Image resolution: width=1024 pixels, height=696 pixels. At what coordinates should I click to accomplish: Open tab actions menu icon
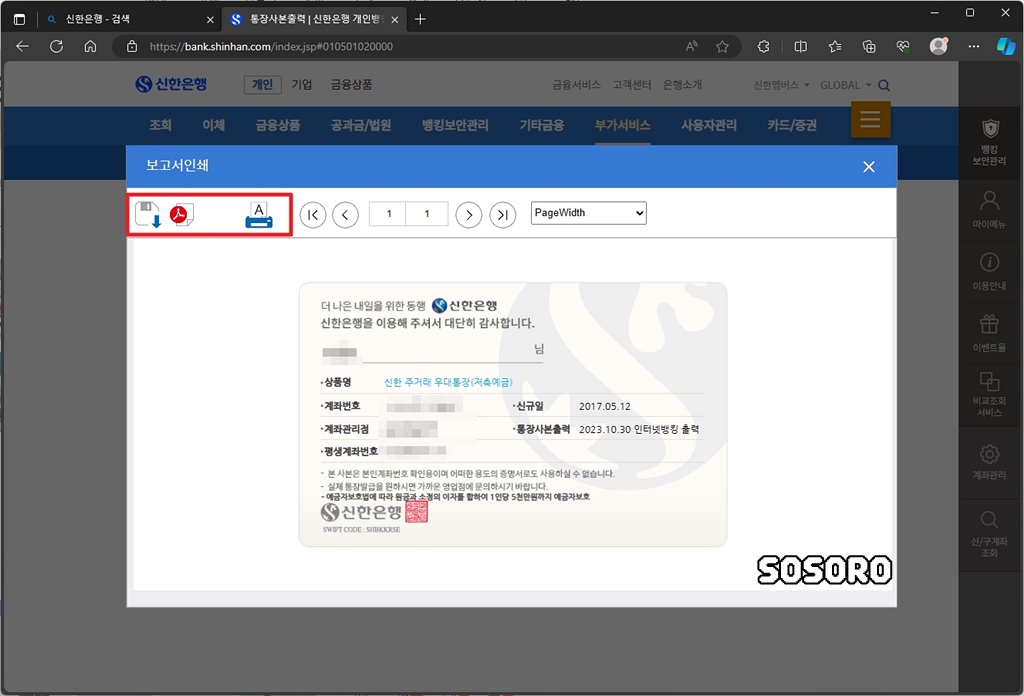20,20
